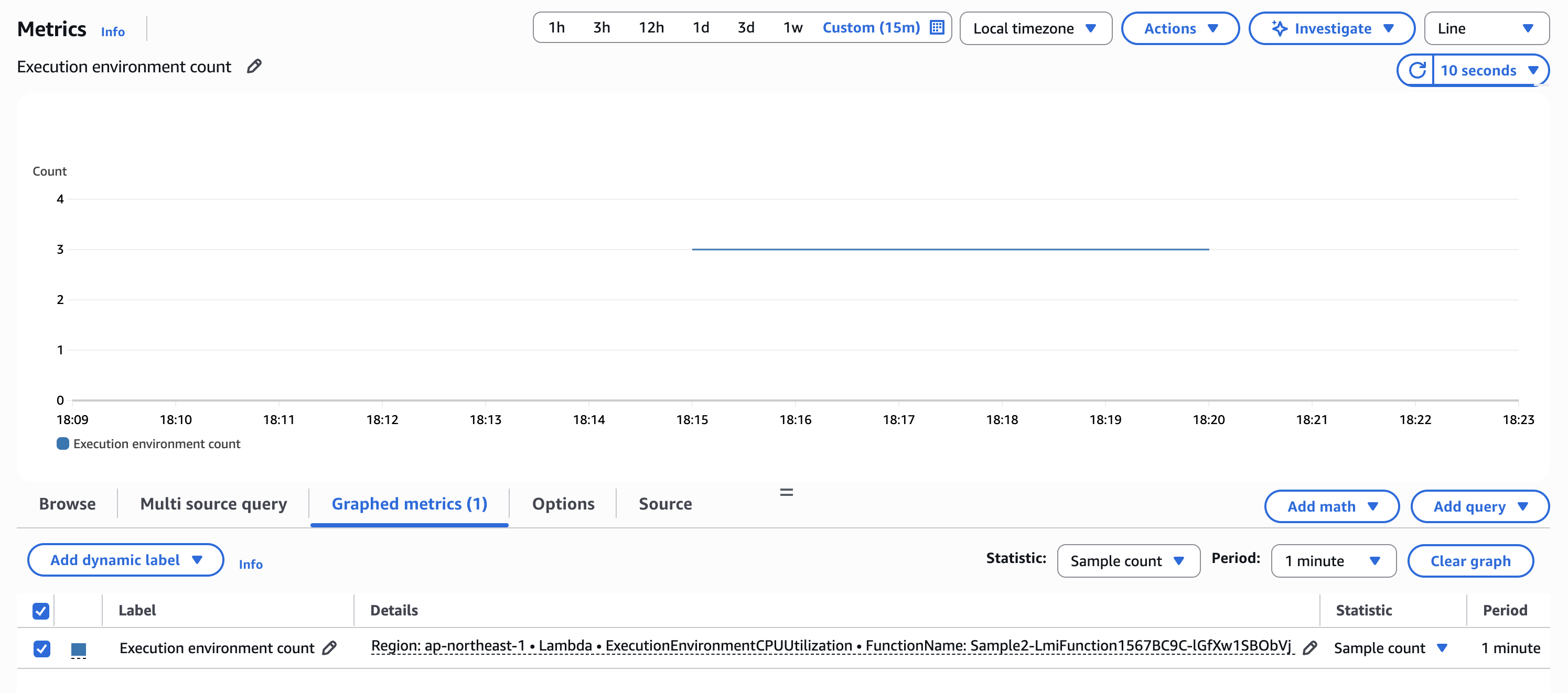
Task: Toggle the select-all metrics header checkbox
Action: point(41,610)
